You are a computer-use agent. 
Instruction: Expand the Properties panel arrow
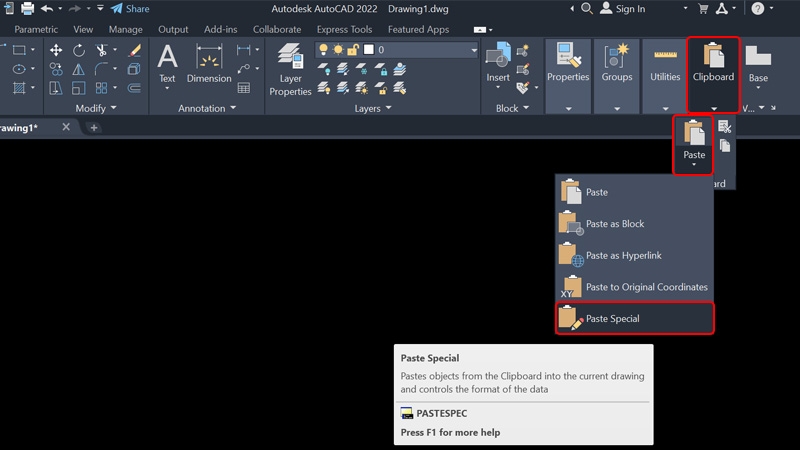tap(568, 108)
